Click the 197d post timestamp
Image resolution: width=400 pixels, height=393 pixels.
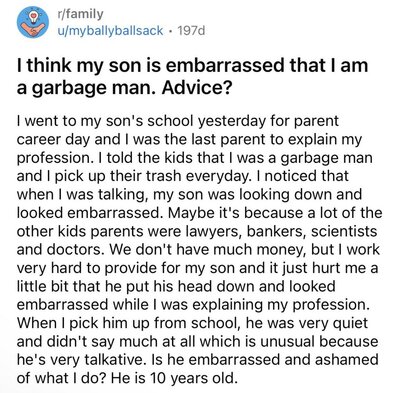(192, 31)
